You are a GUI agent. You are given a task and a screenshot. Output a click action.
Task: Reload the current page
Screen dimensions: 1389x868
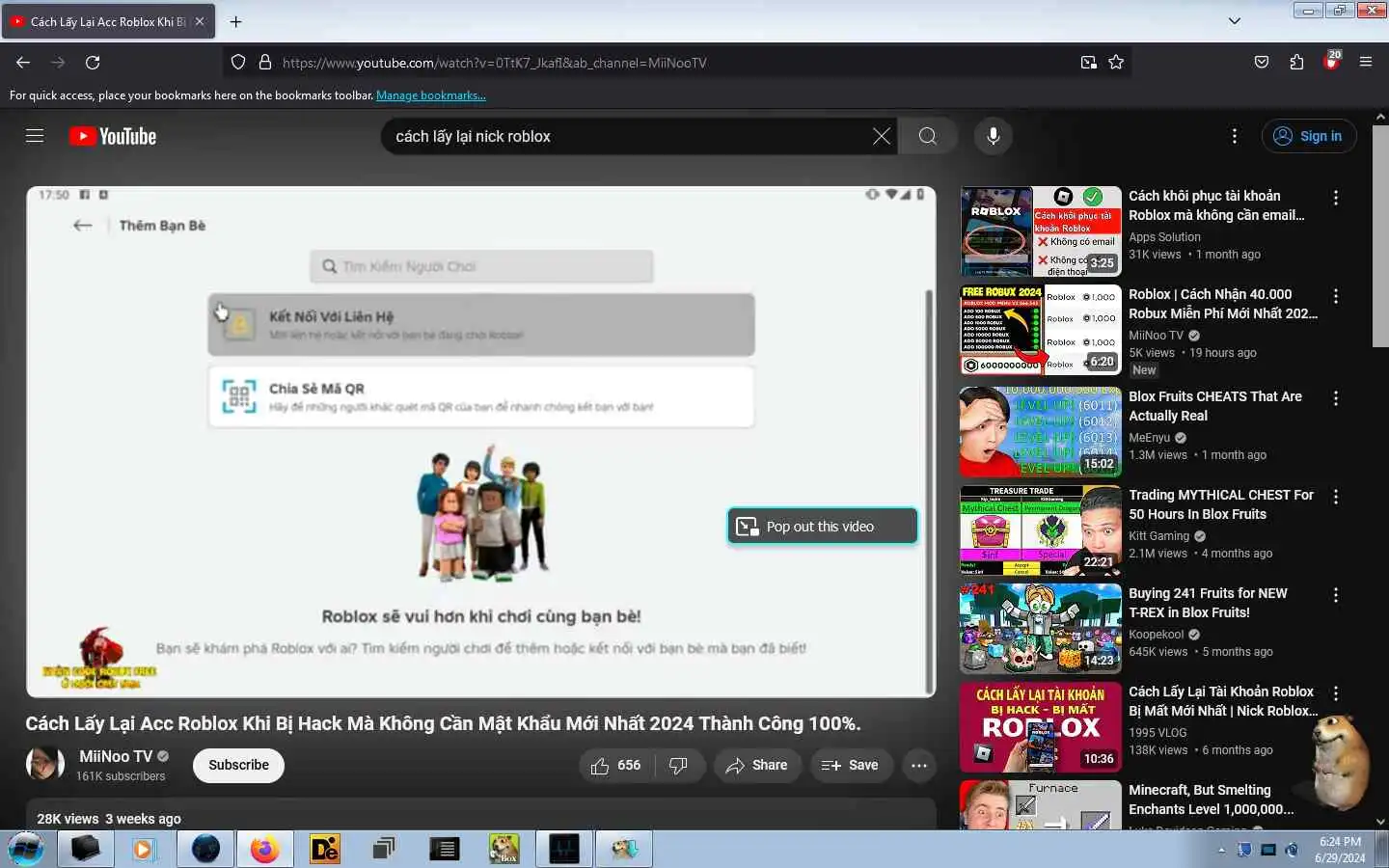[x=93, y=62]
